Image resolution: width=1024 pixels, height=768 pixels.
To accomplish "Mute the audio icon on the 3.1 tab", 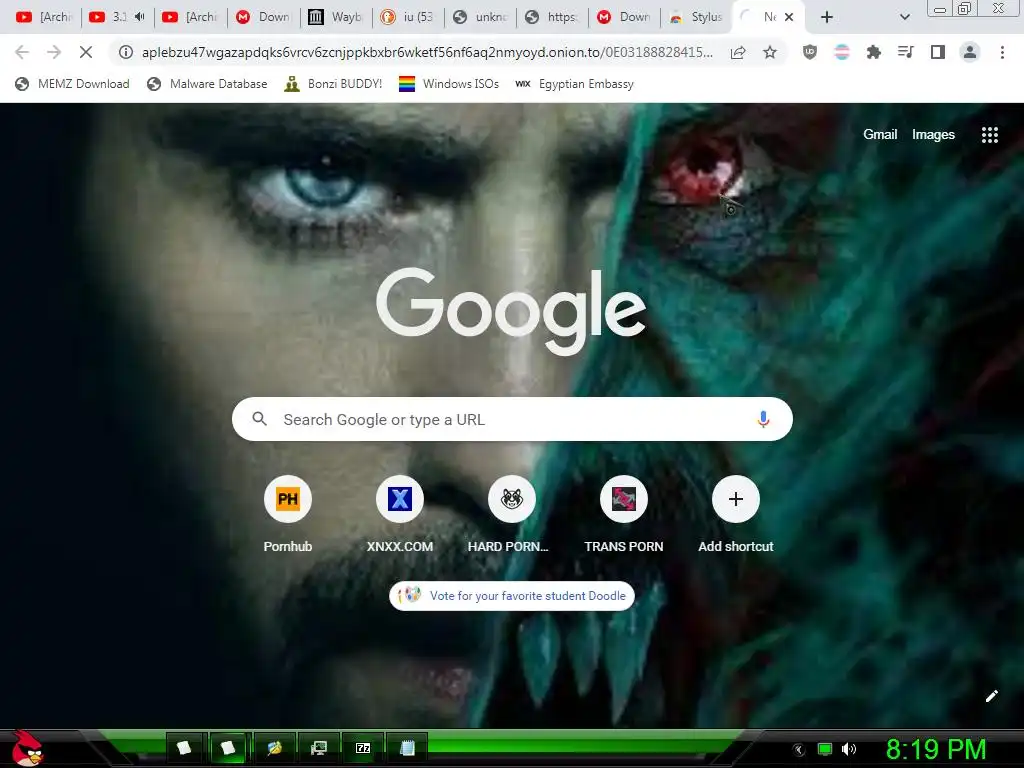I will tap(139, 17).
